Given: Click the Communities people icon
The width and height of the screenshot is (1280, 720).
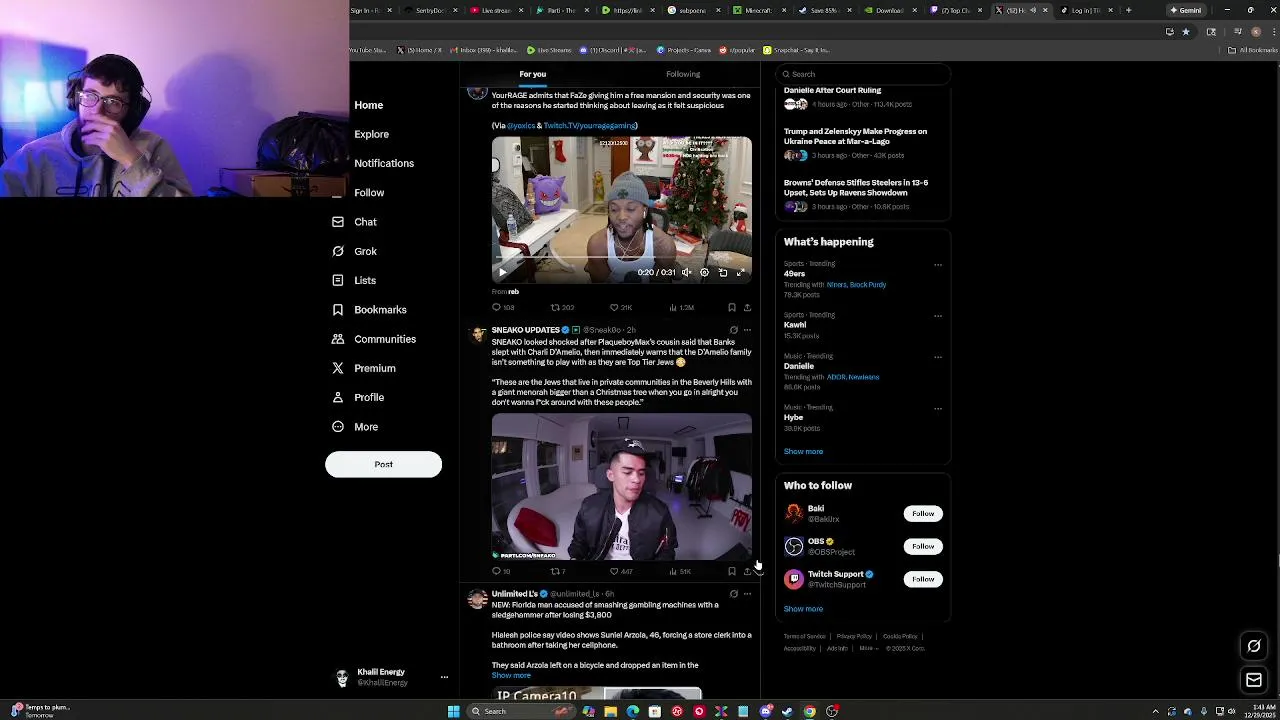Looking at the screenshot, I should [338, 339].
